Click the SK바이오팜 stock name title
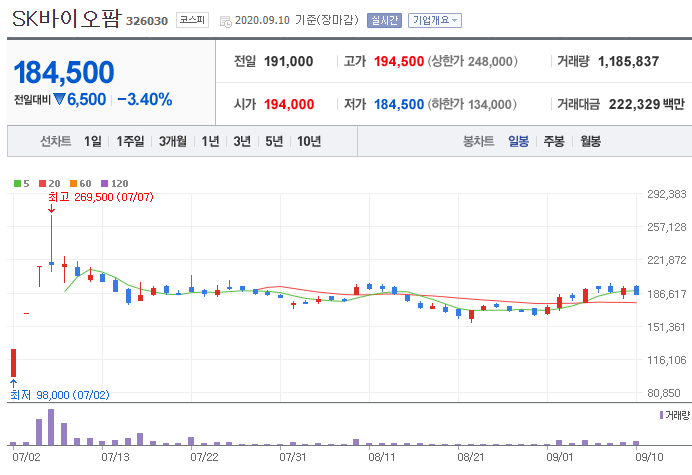The image size is (692, 475). point(66,19)
